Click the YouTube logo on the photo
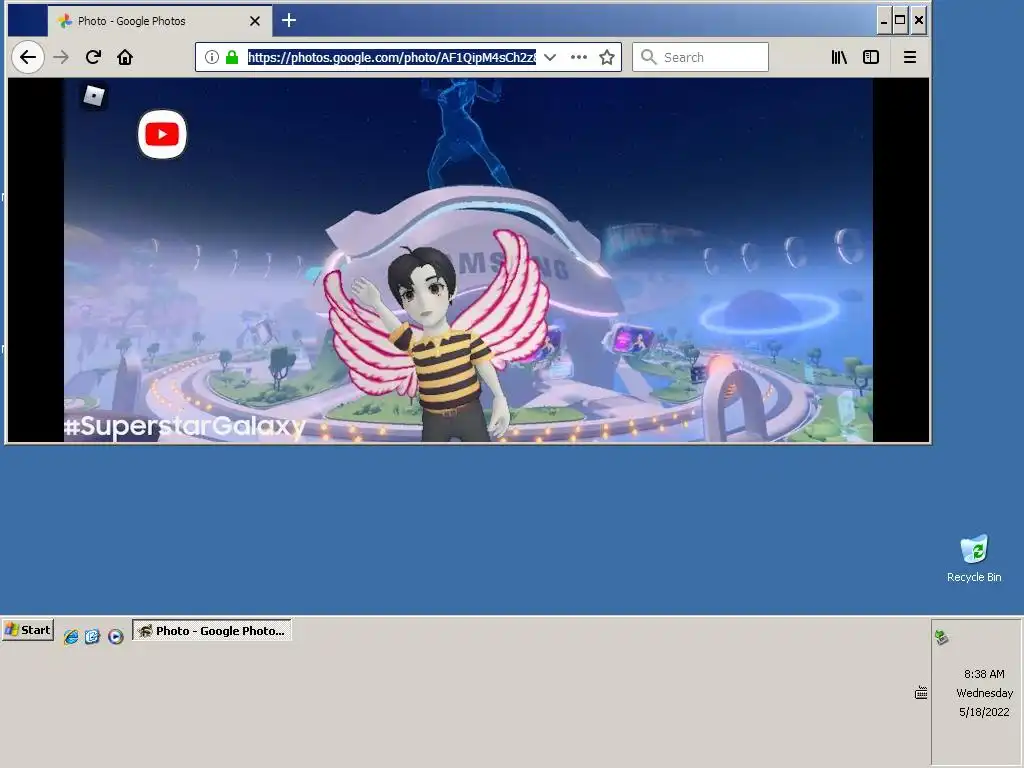The image size is (1024, 768). pyautogui.click(x=162, y=135)
